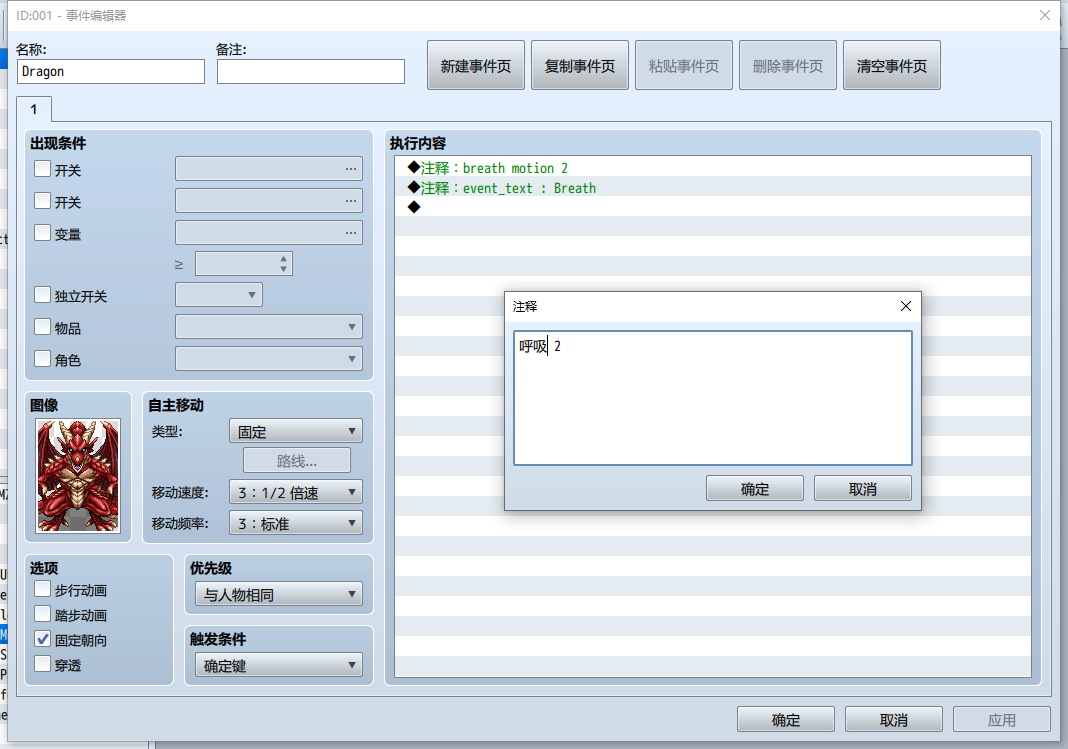1068x749 pixels.
Task: Click the 路线... button
Action: click(297, 461)
